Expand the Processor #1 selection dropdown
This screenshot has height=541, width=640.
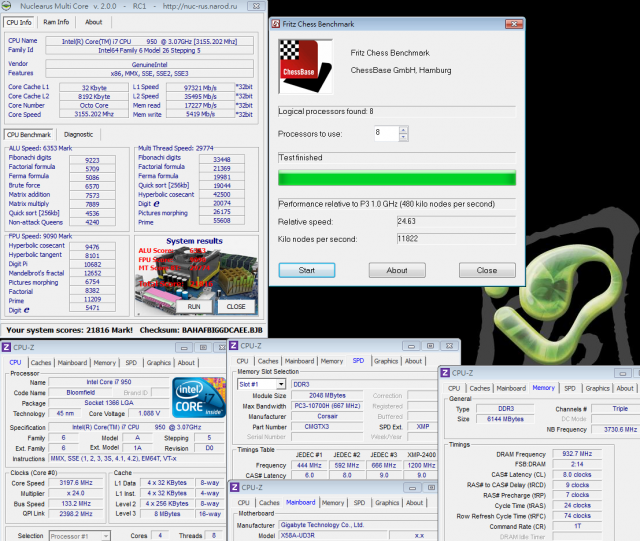pyautogui.click(x=106, y=536)
